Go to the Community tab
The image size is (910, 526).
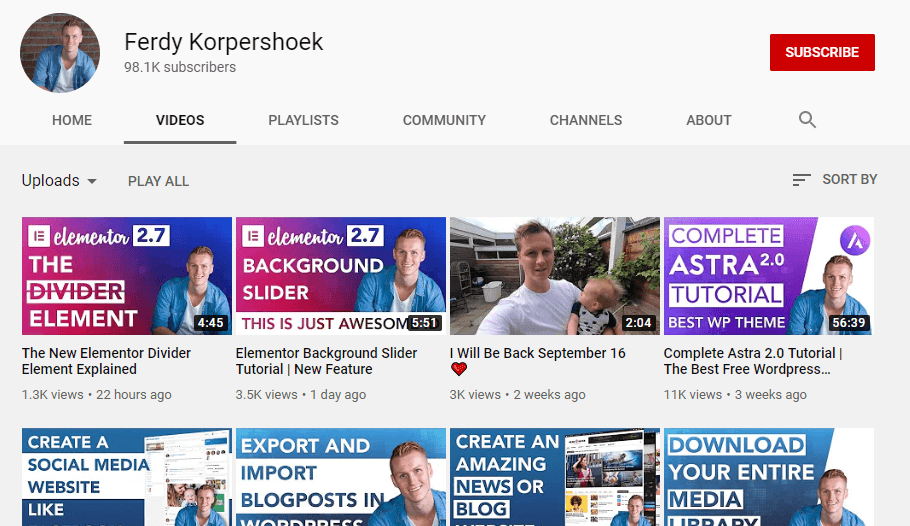click(x=445, y=120)
